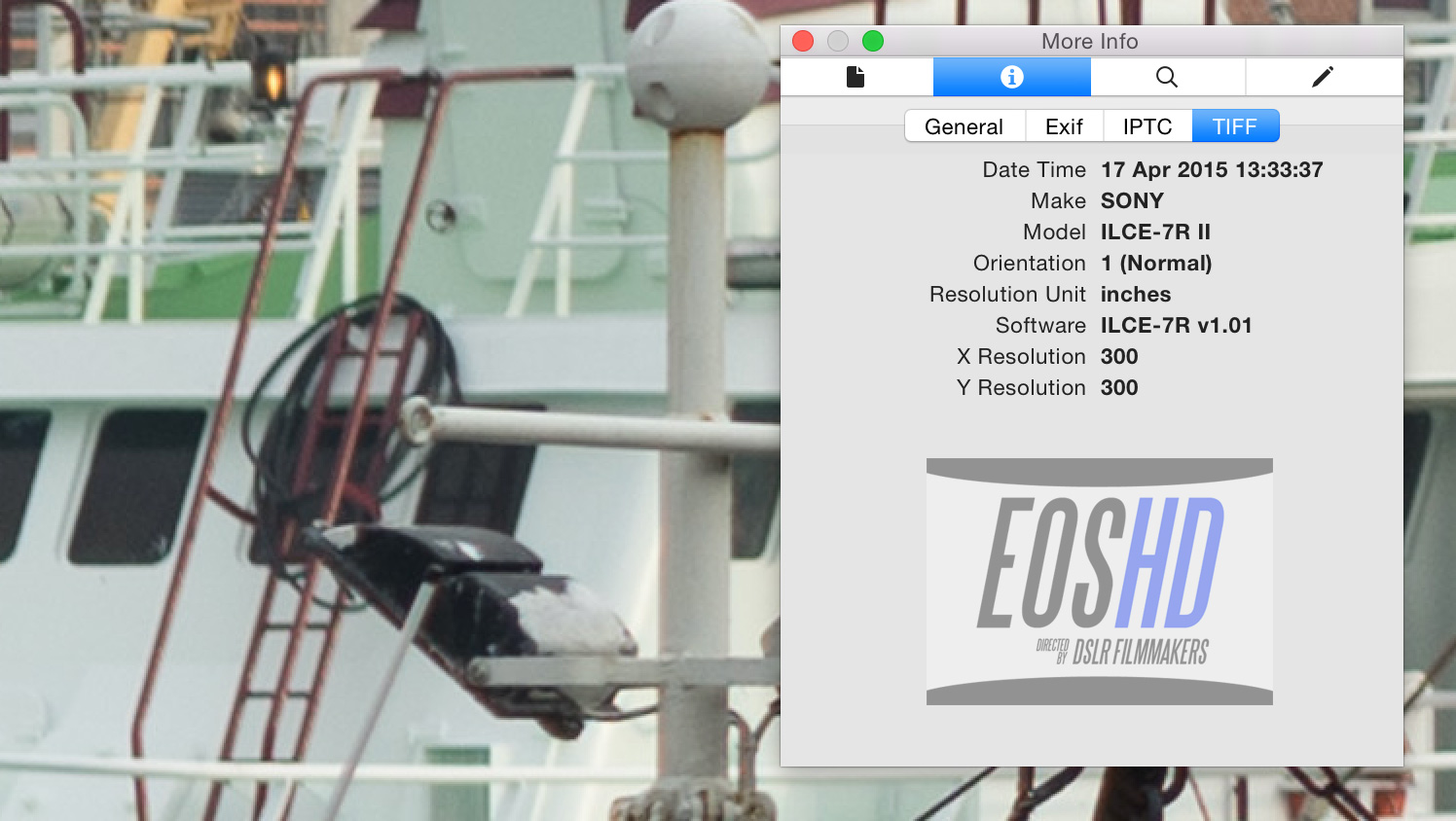Viewport: 1456px width, 821px height.
Task: Select the blue info icon pane
Action: (x=1012, y=77)
